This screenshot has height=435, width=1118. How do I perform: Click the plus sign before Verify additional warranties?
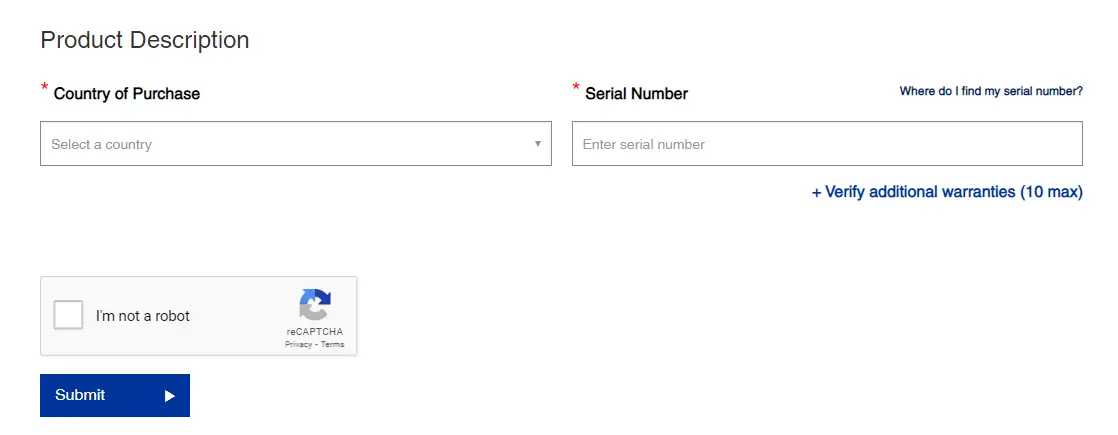[x=816, y=192]
